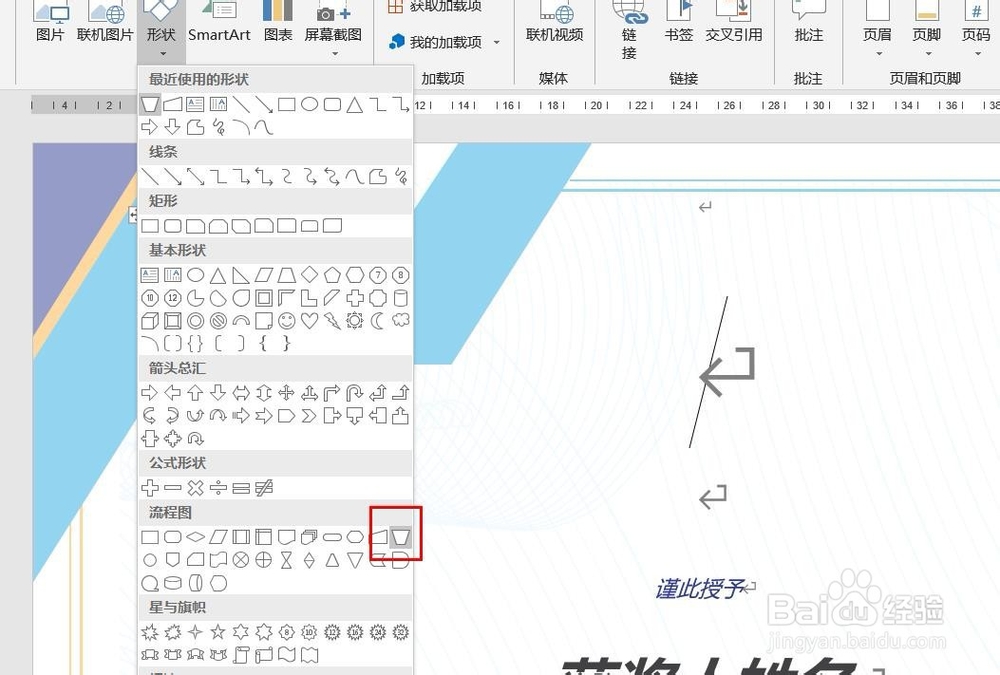
Task: Select the heart shape
Action: (x=309, y=320)
